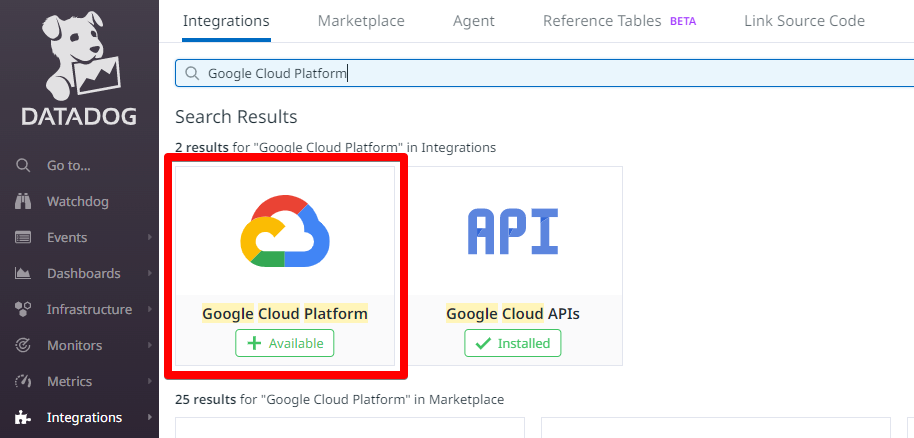Click the Google Cloud logo thumbnail
The image size is (914, 438).
[285, 232]
